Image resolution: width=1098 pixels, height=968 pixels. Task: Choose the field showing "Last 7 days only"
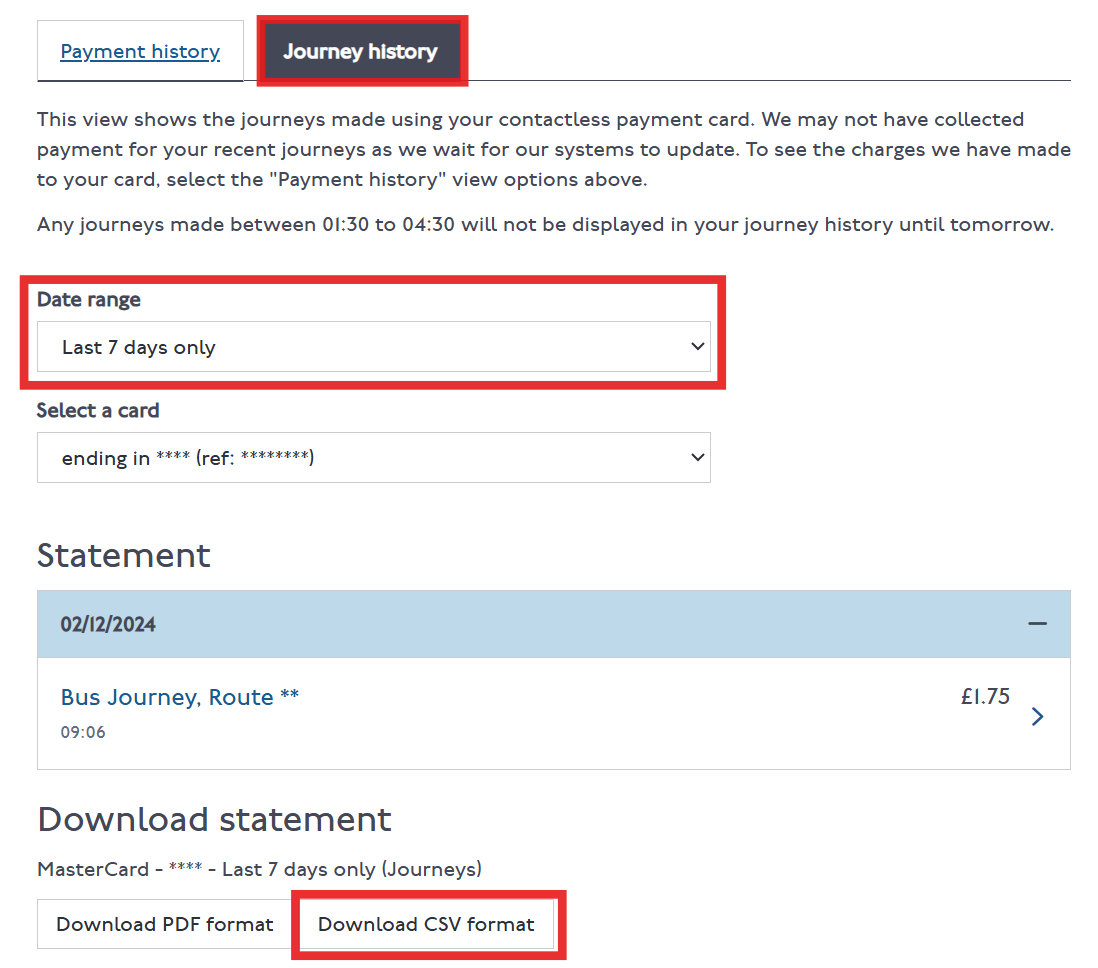tap(375, 347)
